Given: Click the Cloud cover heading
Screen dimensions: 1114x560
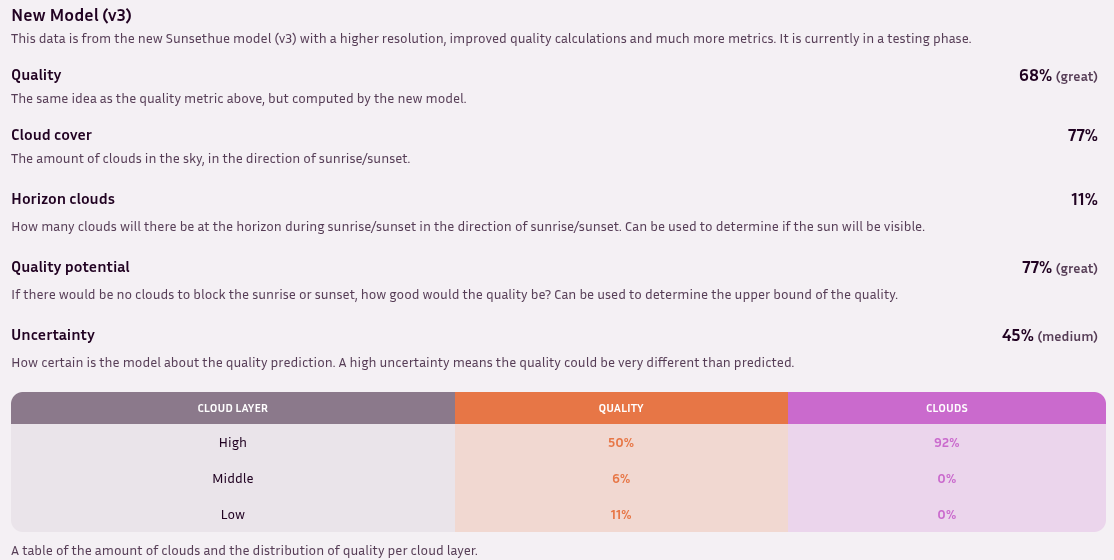Looking at the screenshot, I should [x=51, y=135].
